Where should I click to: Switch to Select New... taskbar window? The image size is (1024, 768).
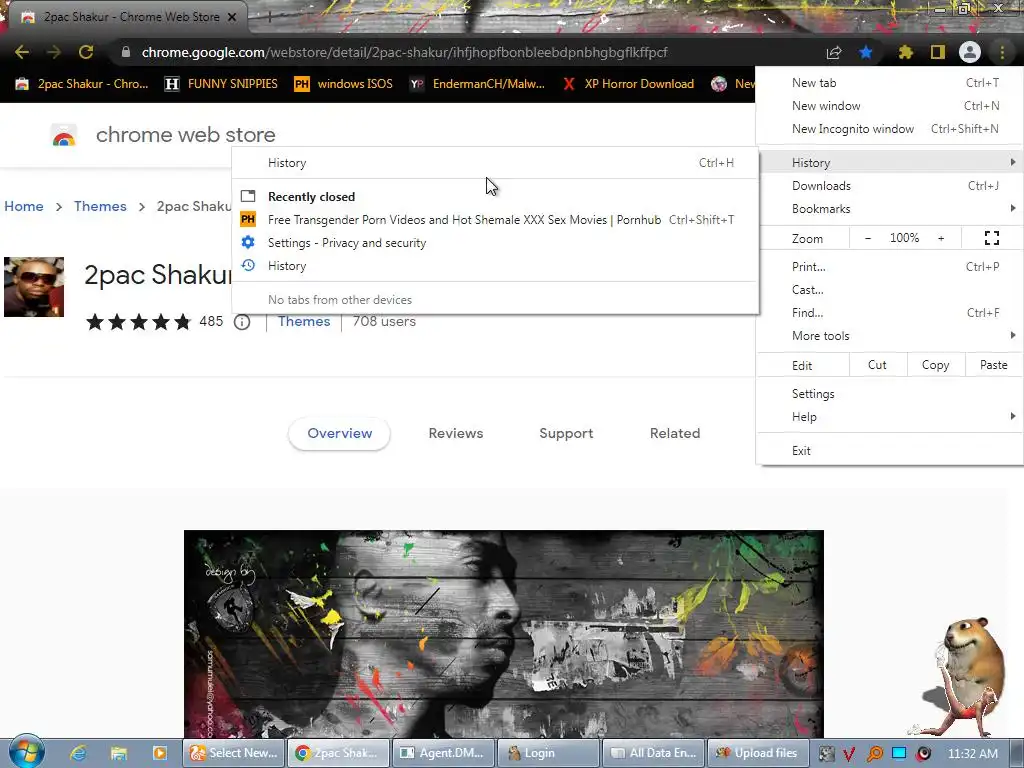pos(233,753)
